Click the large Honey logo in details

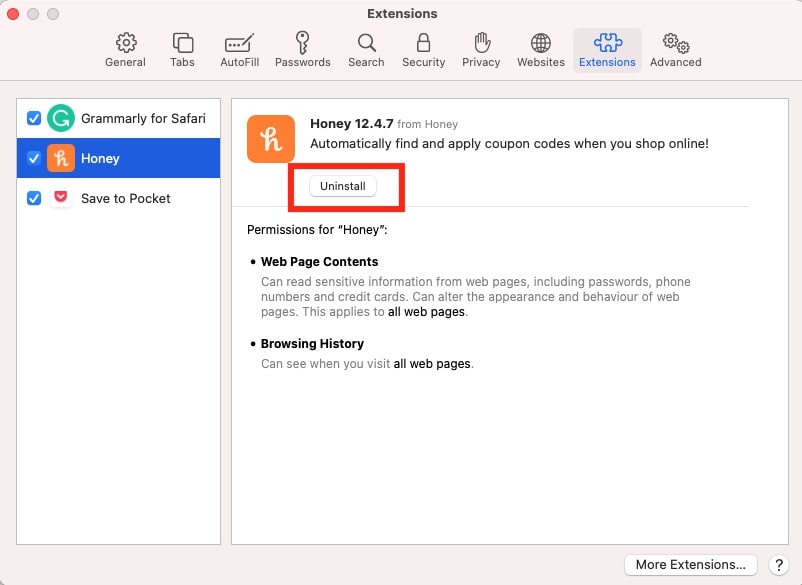271,139
